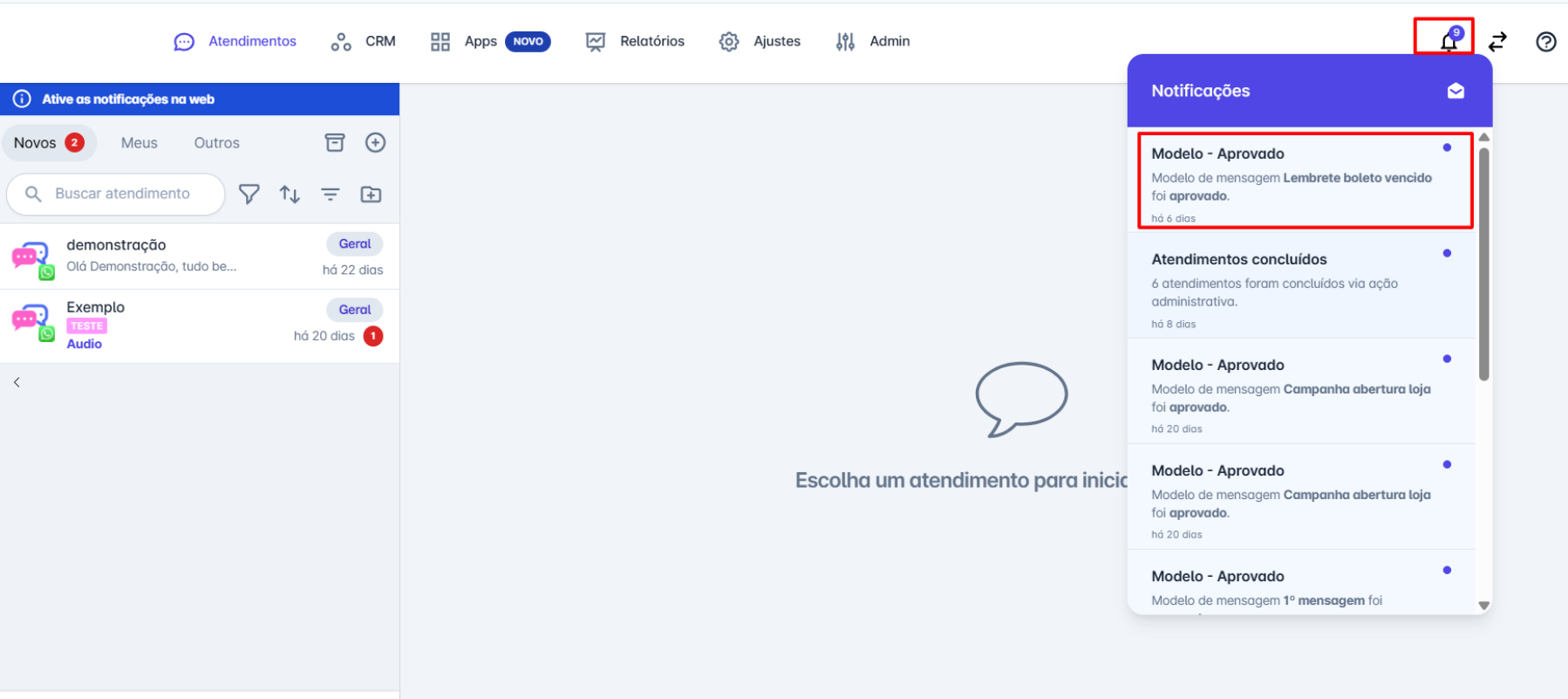Open the CRM menu

point(364,41)
